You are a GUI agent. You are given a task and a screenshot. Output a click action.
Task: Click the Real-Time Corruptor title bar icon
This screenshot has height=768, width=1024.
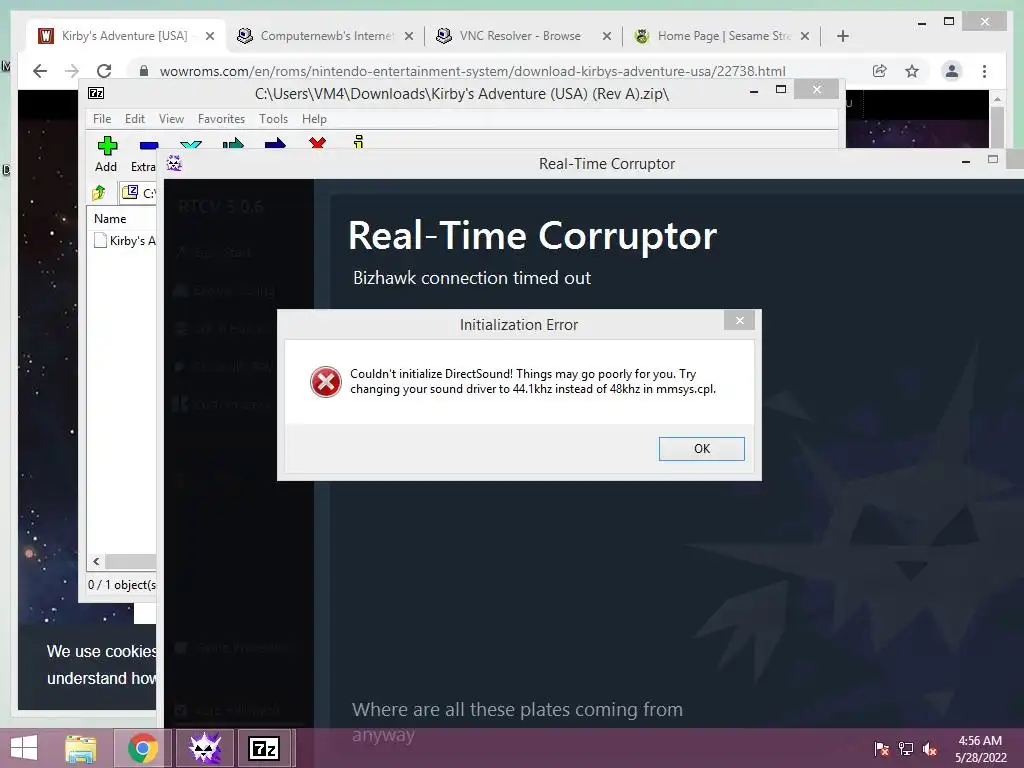point(174,163)
